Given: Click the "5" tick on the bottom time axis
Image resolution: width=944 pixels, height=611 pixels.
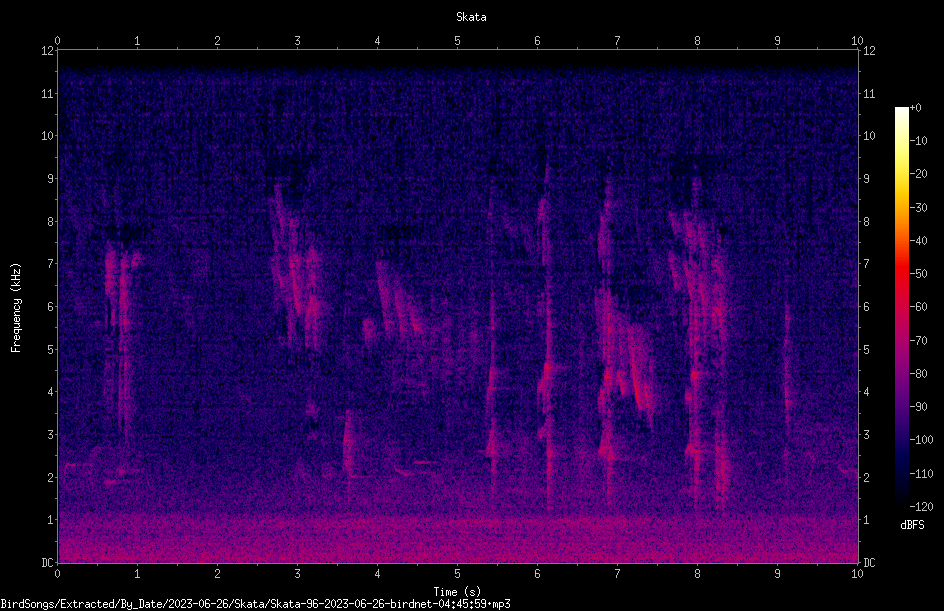Looking at the screenshot, I should 458,574.
